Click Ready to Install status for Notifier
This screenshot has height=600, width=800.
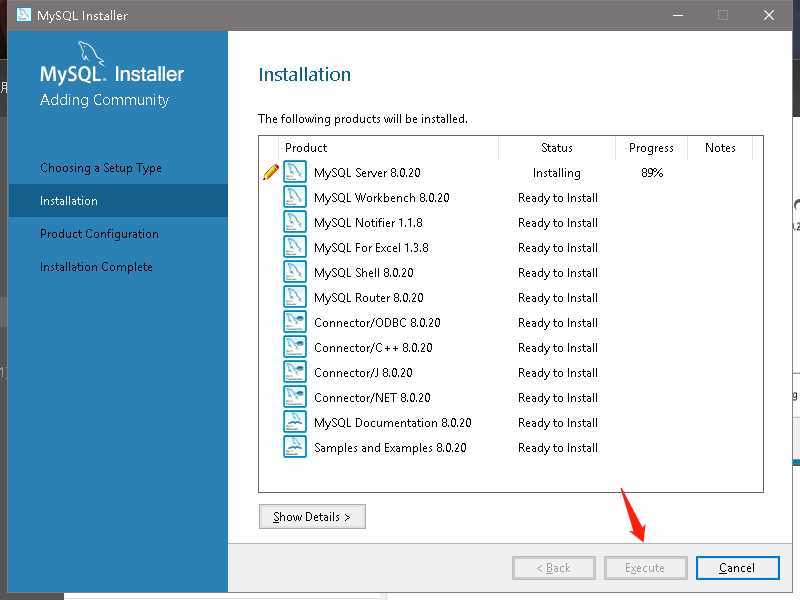pos(558,223)
